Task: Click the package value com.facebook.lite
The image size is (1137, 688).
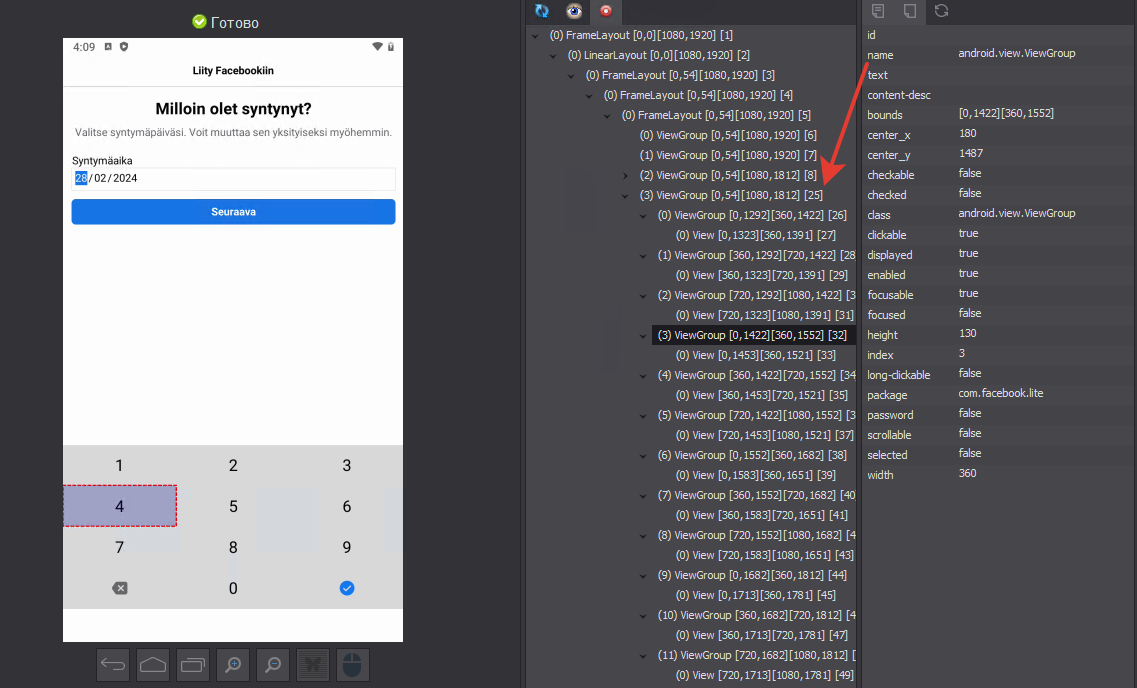Action: pyautogui.click(x=1001, y=393)
